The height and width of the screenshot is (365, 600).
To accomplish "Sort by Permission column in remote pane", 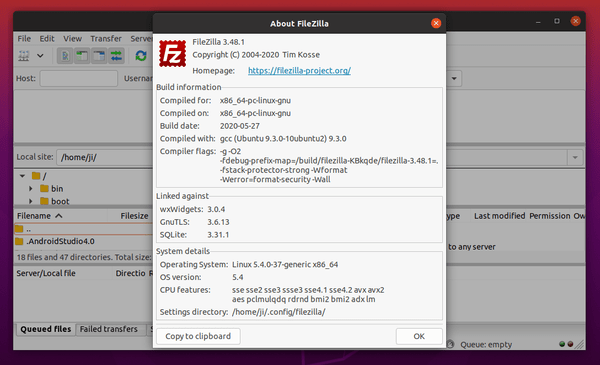I will coord(550,216).
